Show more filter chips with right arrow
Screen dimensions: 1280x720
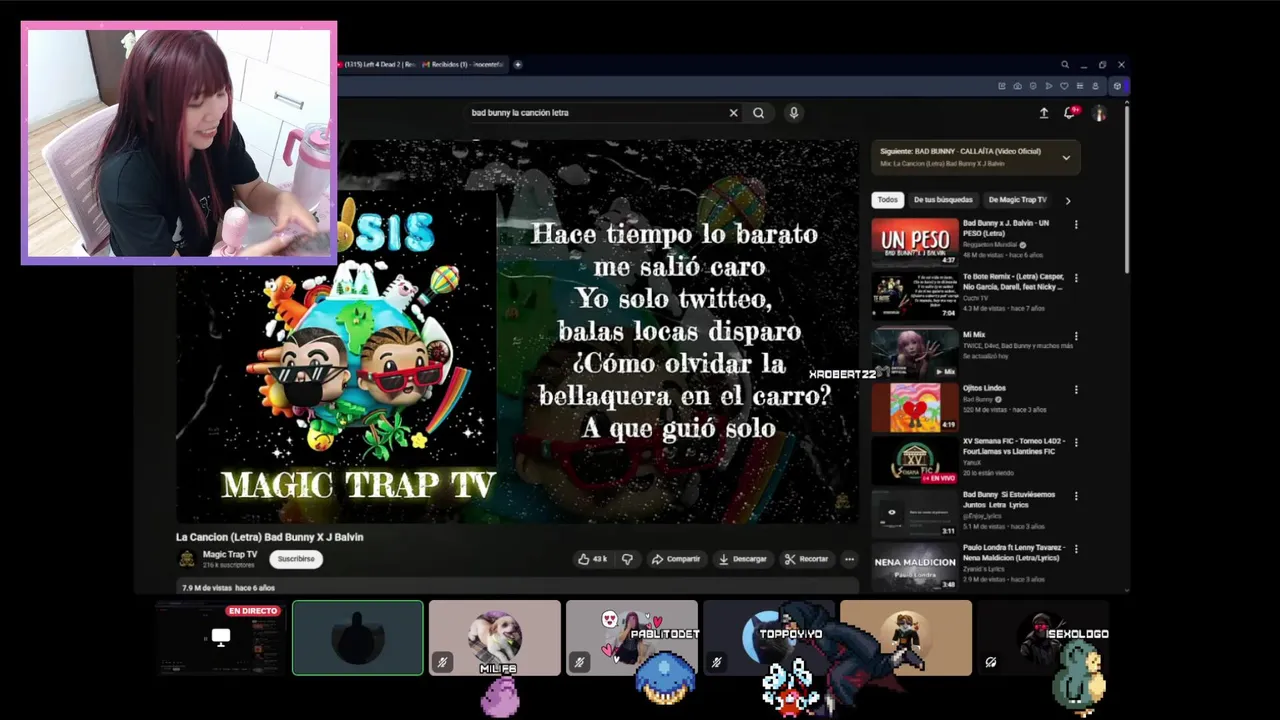1067,200
